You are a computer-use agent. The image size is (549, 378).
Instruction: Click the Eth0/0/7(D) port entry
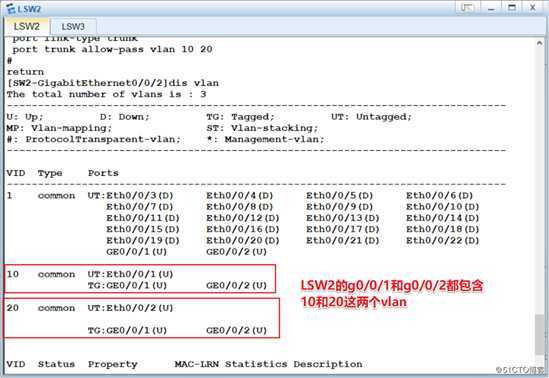(140, 207)
